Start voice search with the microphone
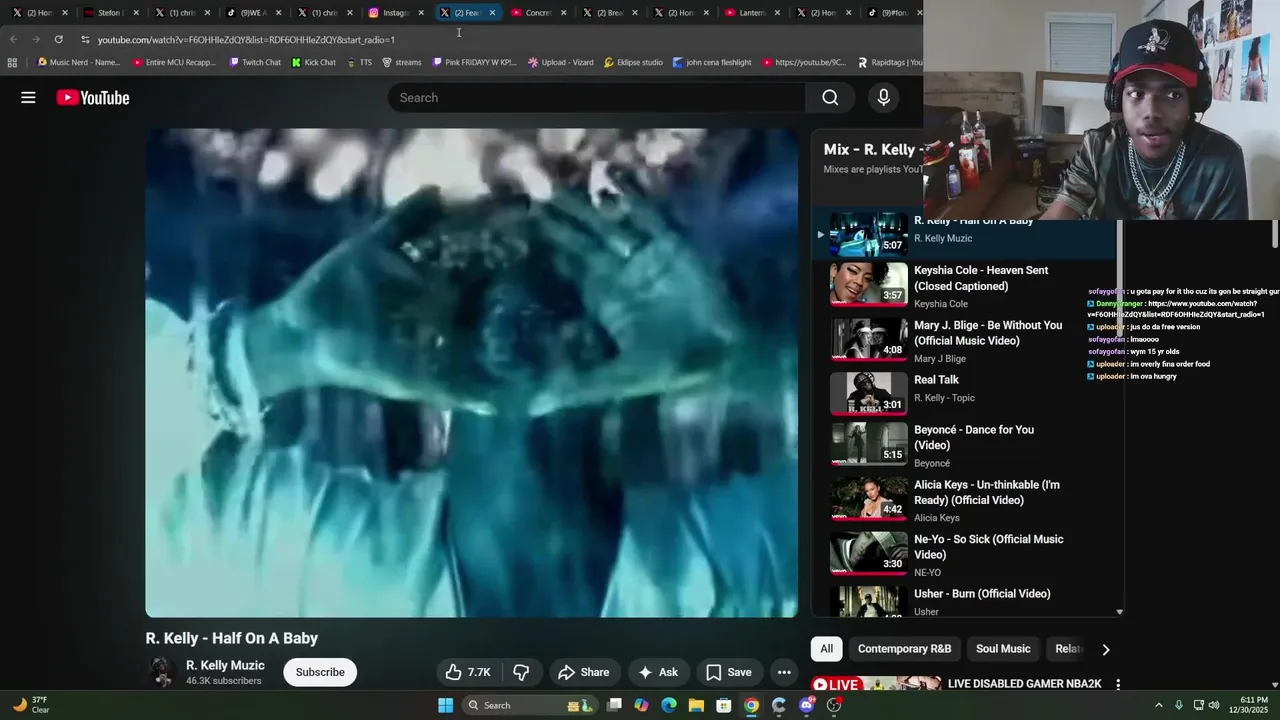The height and width of the screenshot is (720, 1280). [x=883, y=97]
